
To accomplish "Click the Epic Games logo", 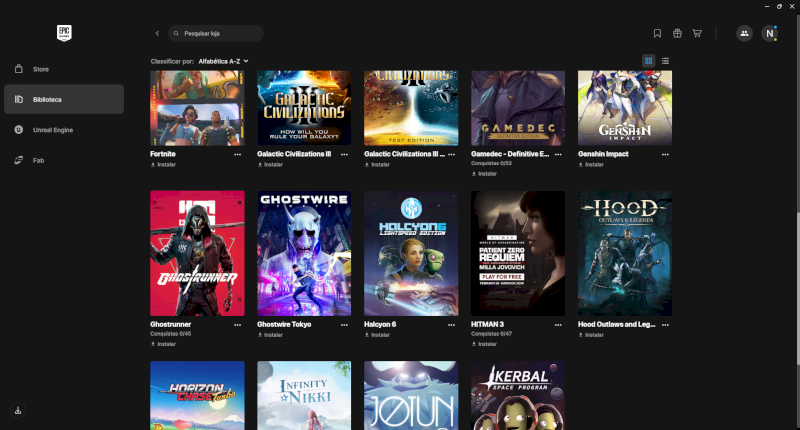I will click(x=64, y=33).
